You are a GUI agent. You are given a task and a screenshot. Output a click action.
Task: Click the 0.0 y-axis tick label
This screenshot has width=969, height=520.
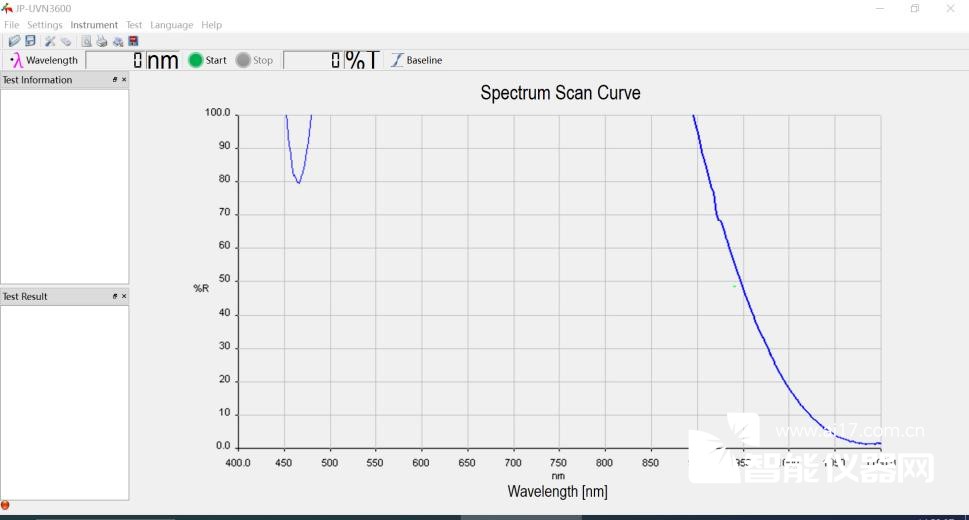[x=223, y=446]
